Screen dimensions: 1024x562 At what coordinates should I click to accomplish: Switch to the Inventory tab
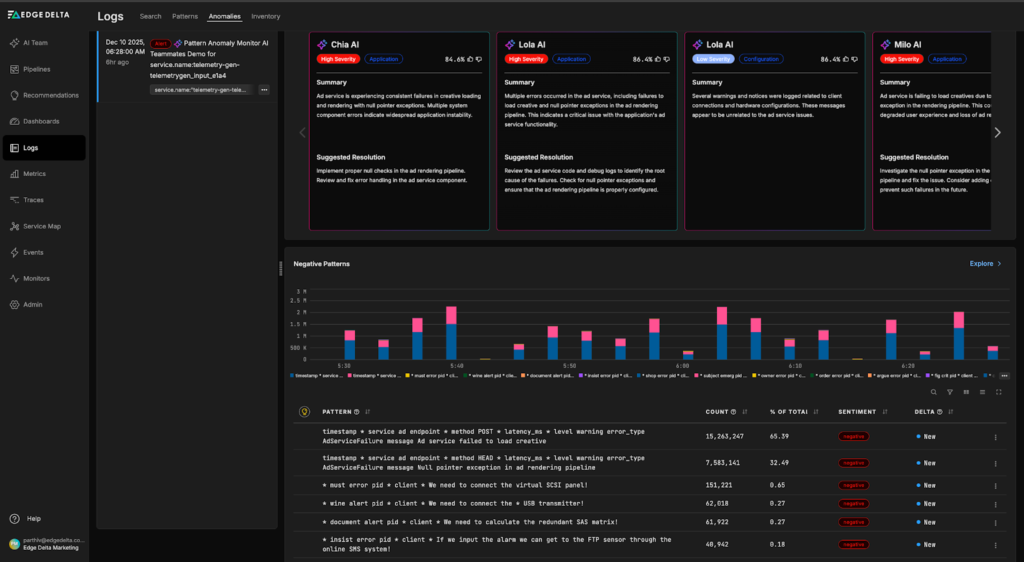click(265, 17)
